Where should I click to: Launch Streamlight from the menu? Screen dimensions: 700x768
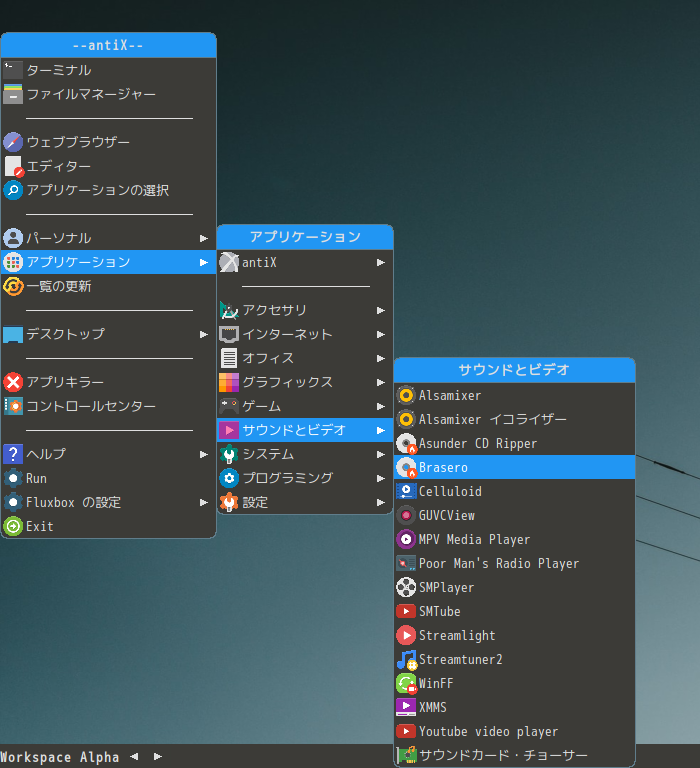click(514, 635)
